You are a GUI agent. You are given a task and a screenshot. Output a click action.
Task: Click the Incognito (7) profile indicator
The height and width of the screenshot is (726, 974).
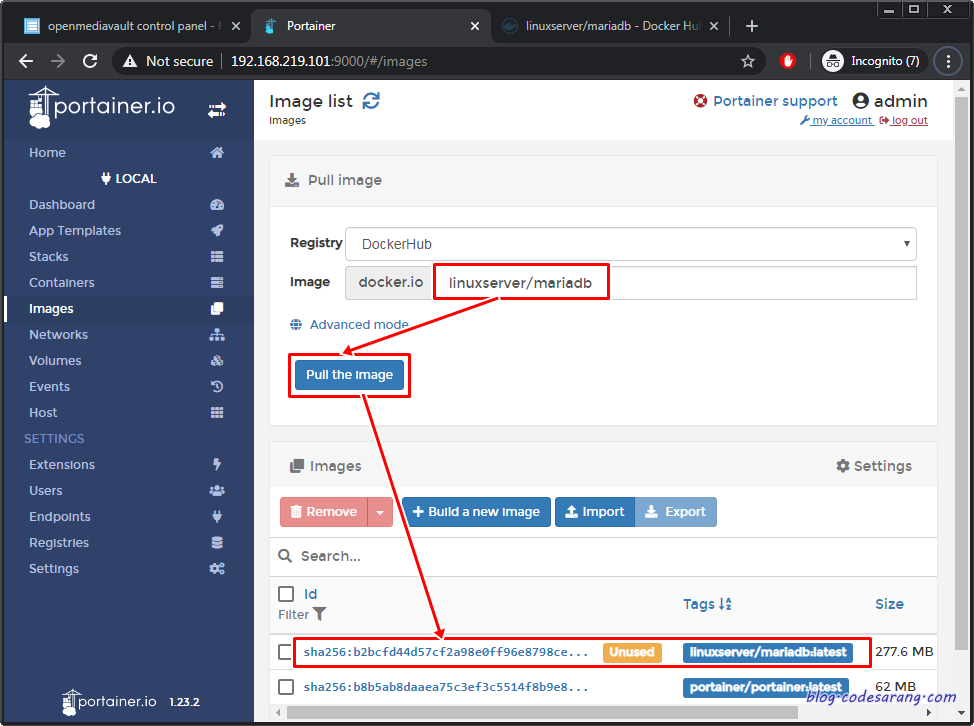(x=874, y=61)
